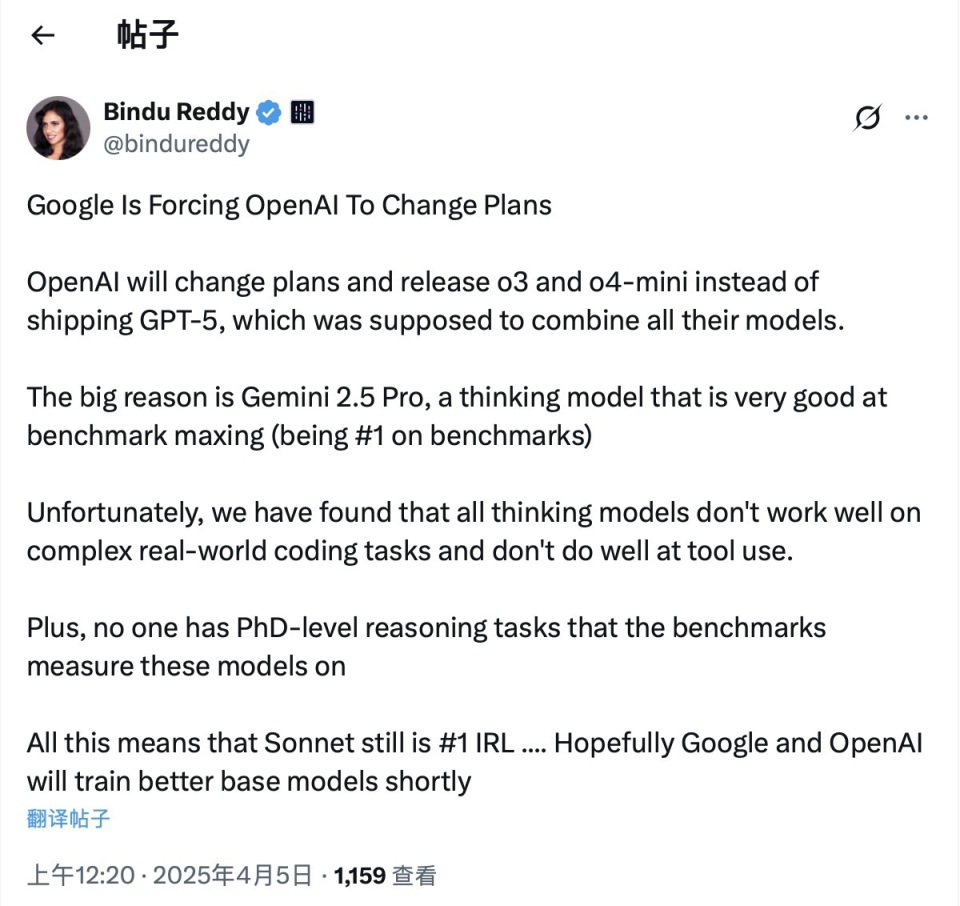Navigate back using the left arrow
Image resolution: width=960 pixels, height=906 pixels.
pos(40,35)
